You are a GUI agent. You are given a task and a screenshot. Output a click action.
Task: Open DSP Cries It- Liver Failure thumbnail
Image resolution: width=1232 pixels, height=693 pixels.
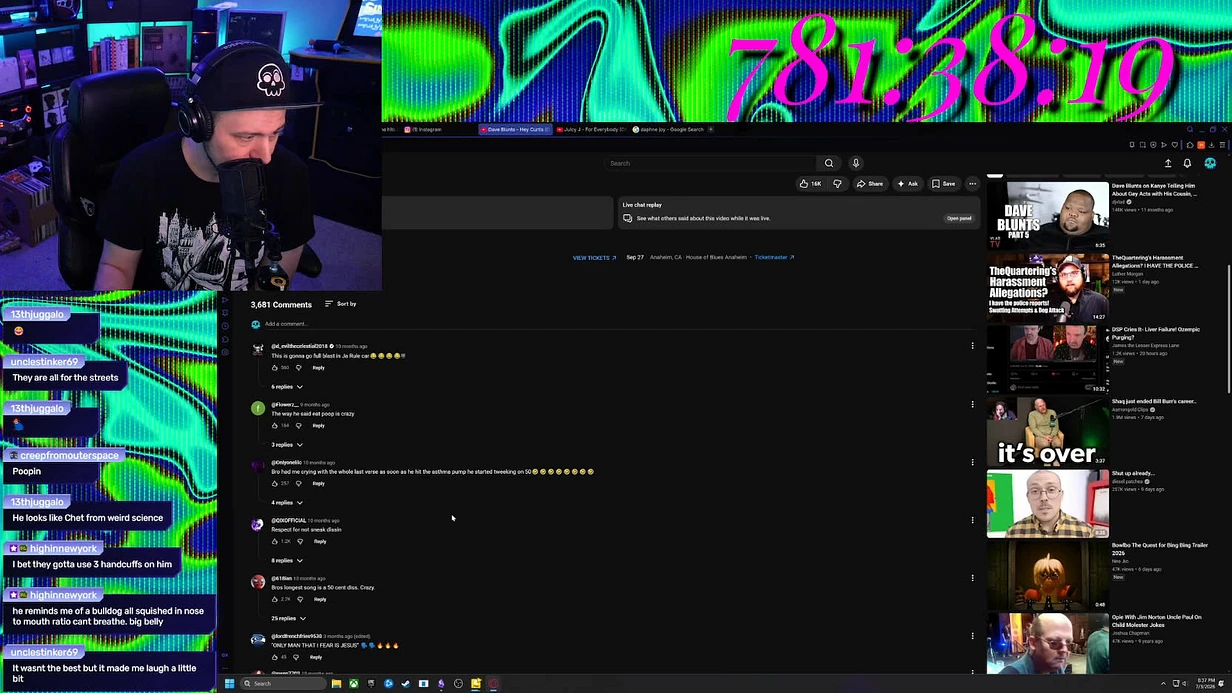coord(1047,359)
